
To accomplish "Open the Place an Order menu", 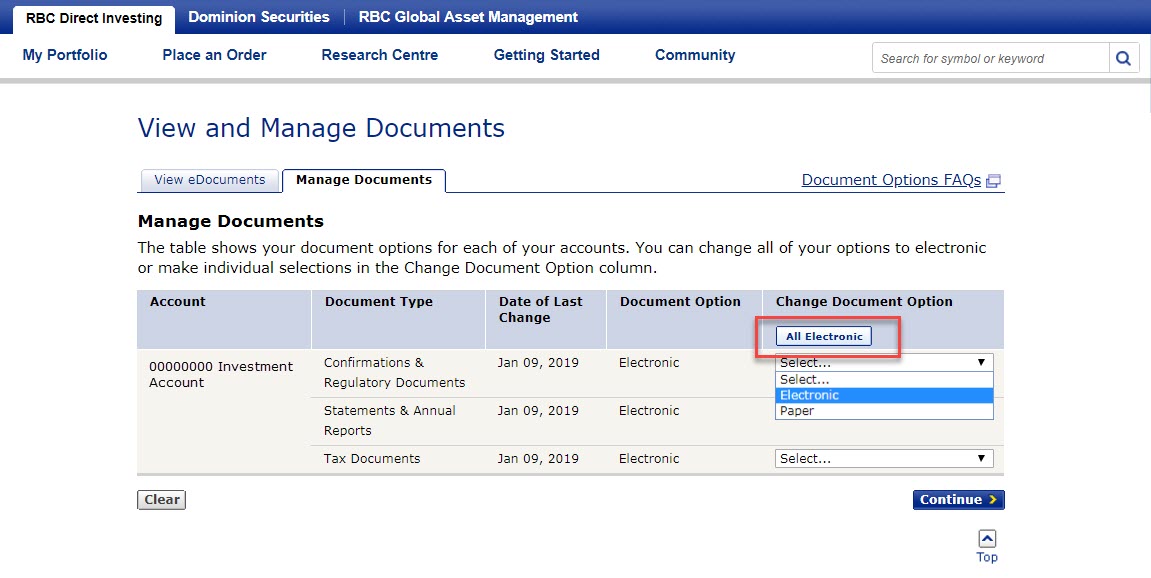I will click(x=214, y=55).
